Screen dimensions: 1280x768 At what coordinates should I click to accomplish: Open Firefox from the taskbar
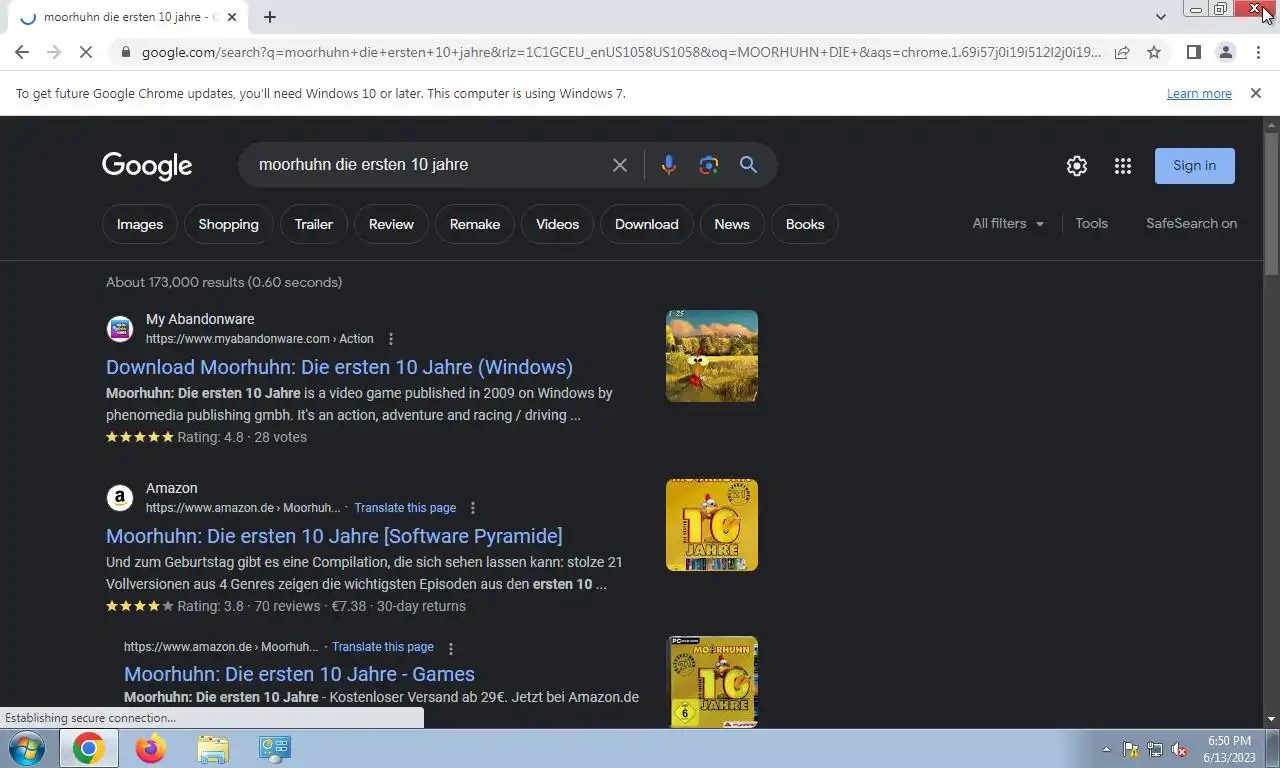tap(150, 748)
